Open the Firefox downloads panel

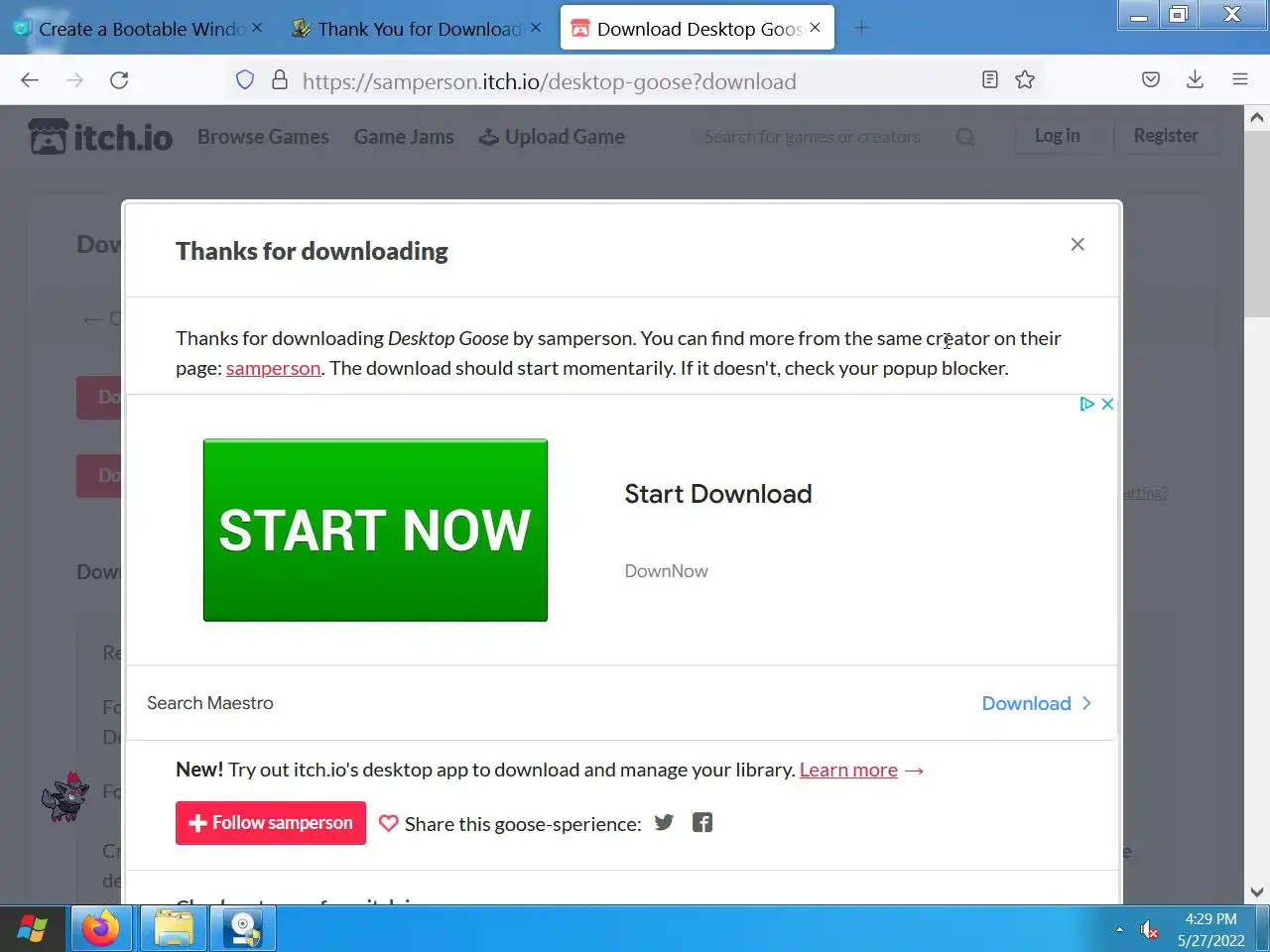1196,80
